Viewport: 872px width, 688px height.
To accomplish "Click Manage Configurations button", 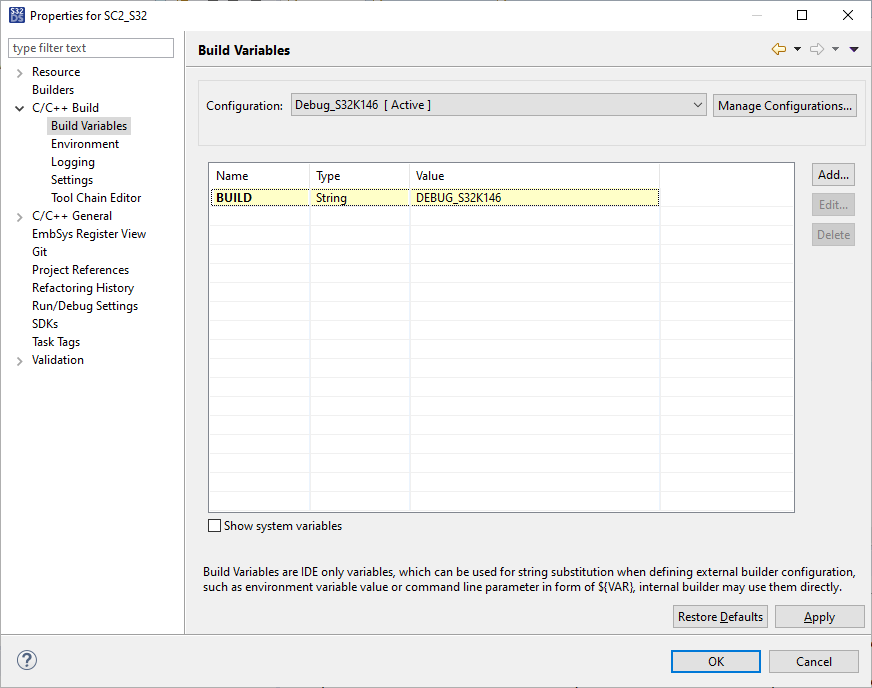I will (785, 106).
